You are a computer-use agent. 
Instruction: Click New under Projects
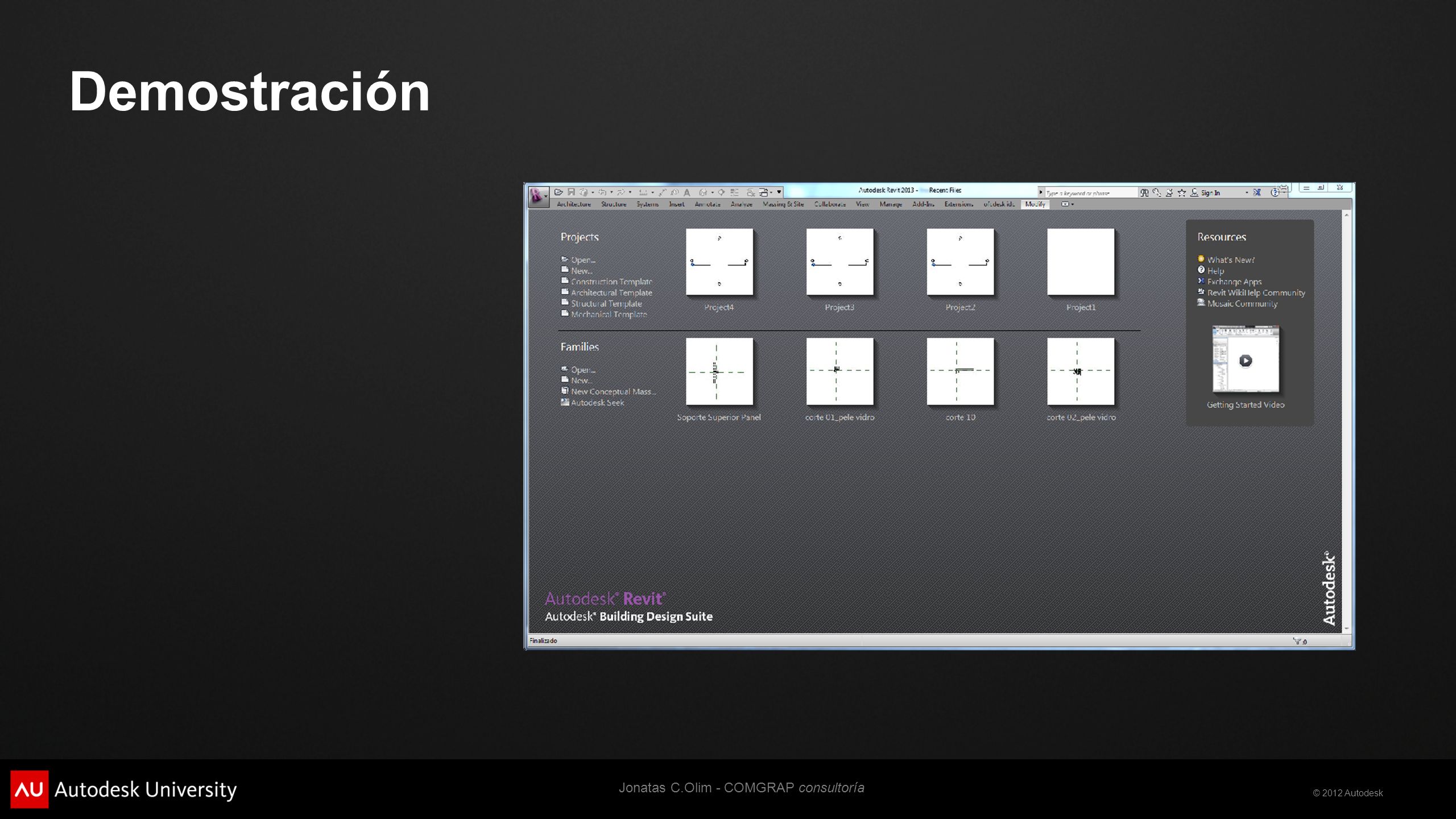[581, 271]
